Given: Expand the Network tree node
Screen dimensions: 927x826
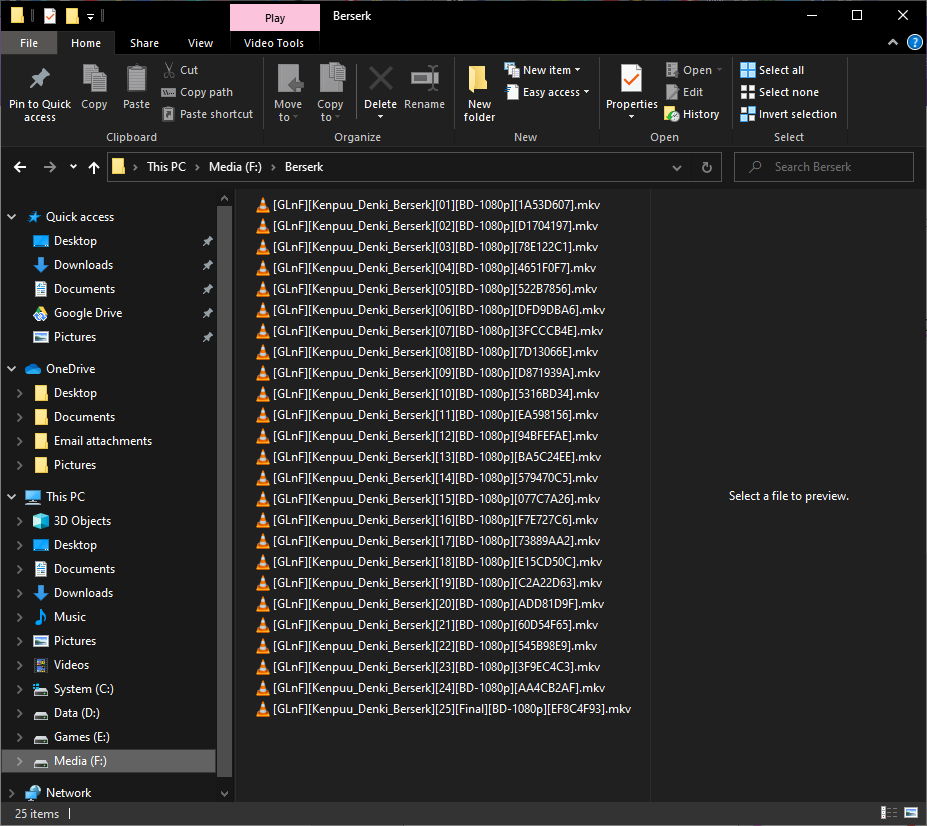Looking at the screenshot, I should pyautogui.click(x=11, y=793).
